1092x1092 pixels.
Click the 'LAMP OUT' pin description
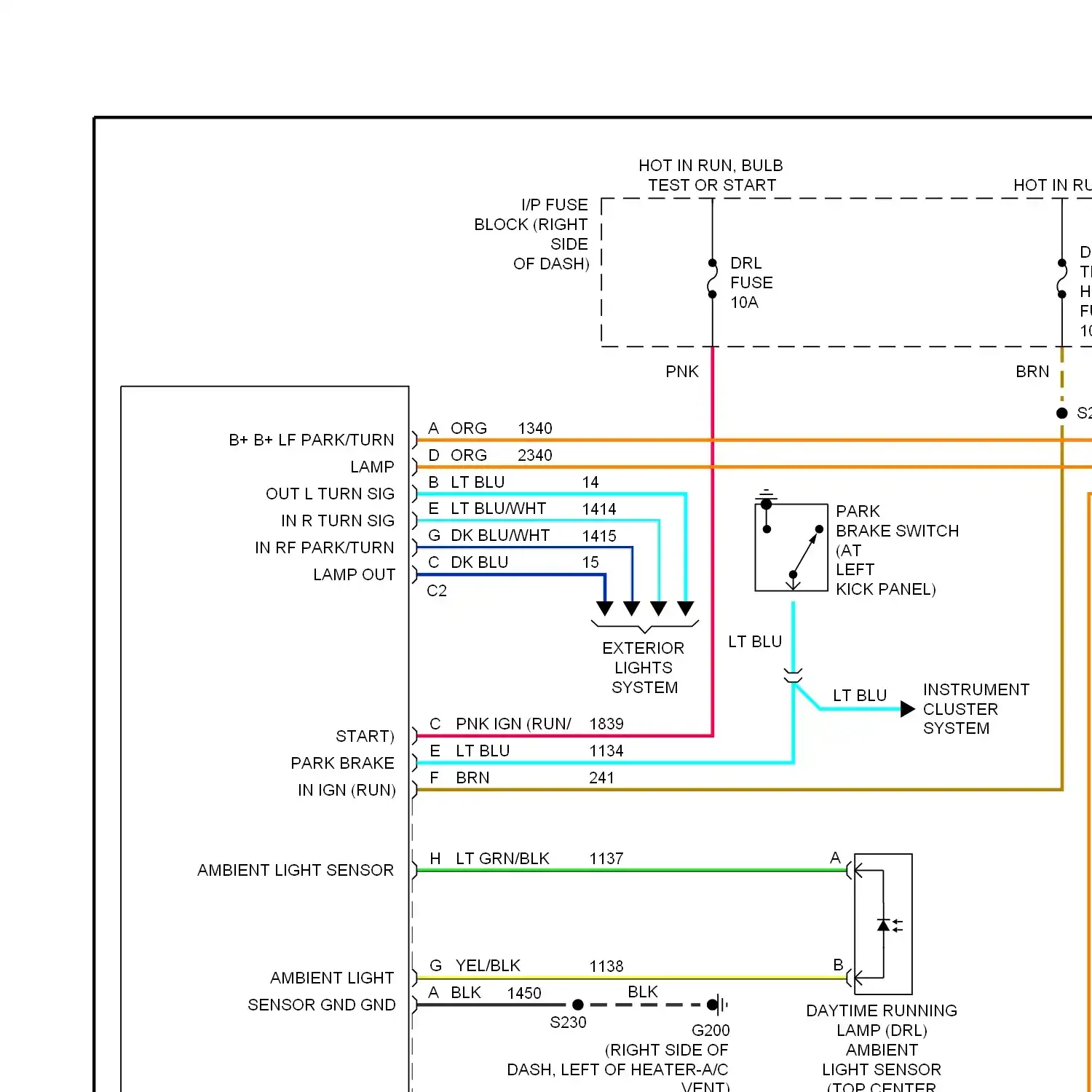point(355,574)
